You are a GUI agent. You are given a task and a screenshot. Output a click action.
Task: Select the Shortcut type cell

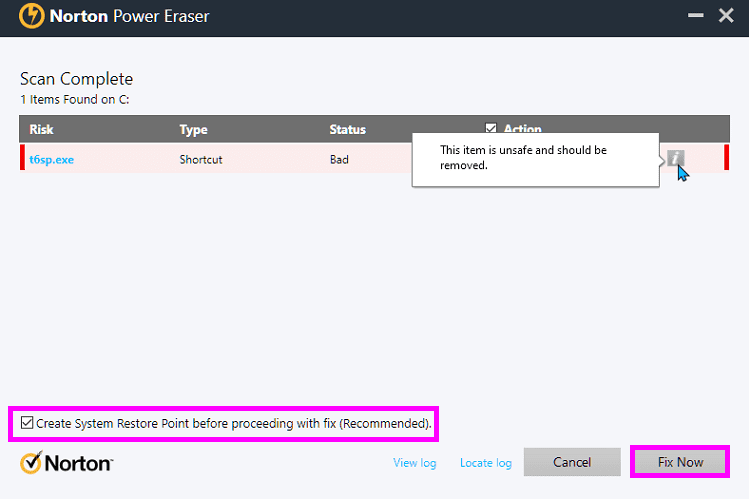201,159
